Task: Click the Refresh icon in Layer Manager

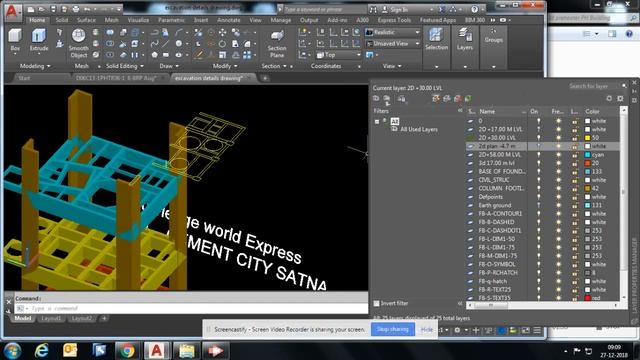Action: 609,98
